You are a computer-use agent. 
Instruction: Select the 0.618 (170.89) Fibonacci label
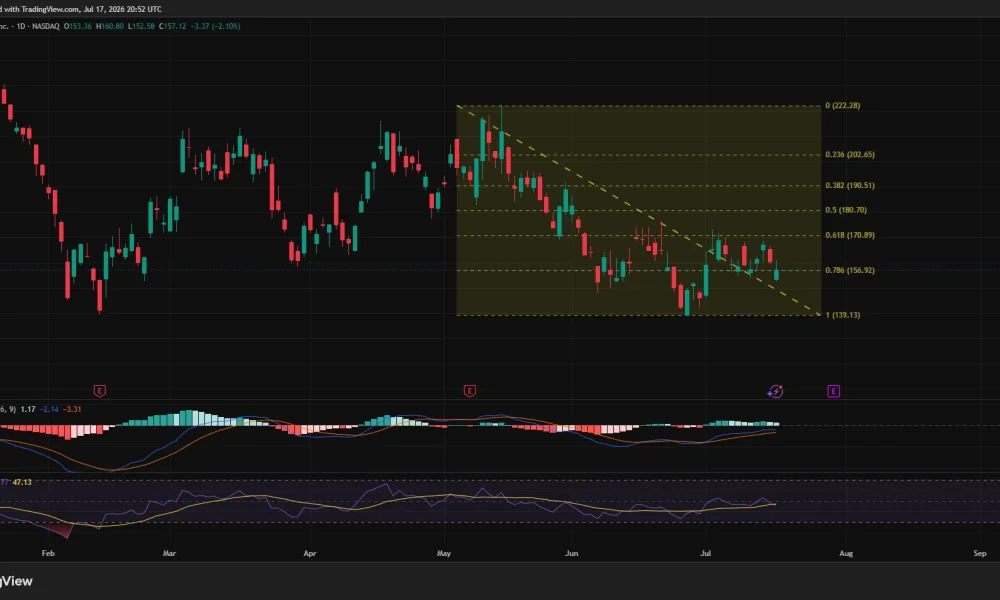pos(849,235)
